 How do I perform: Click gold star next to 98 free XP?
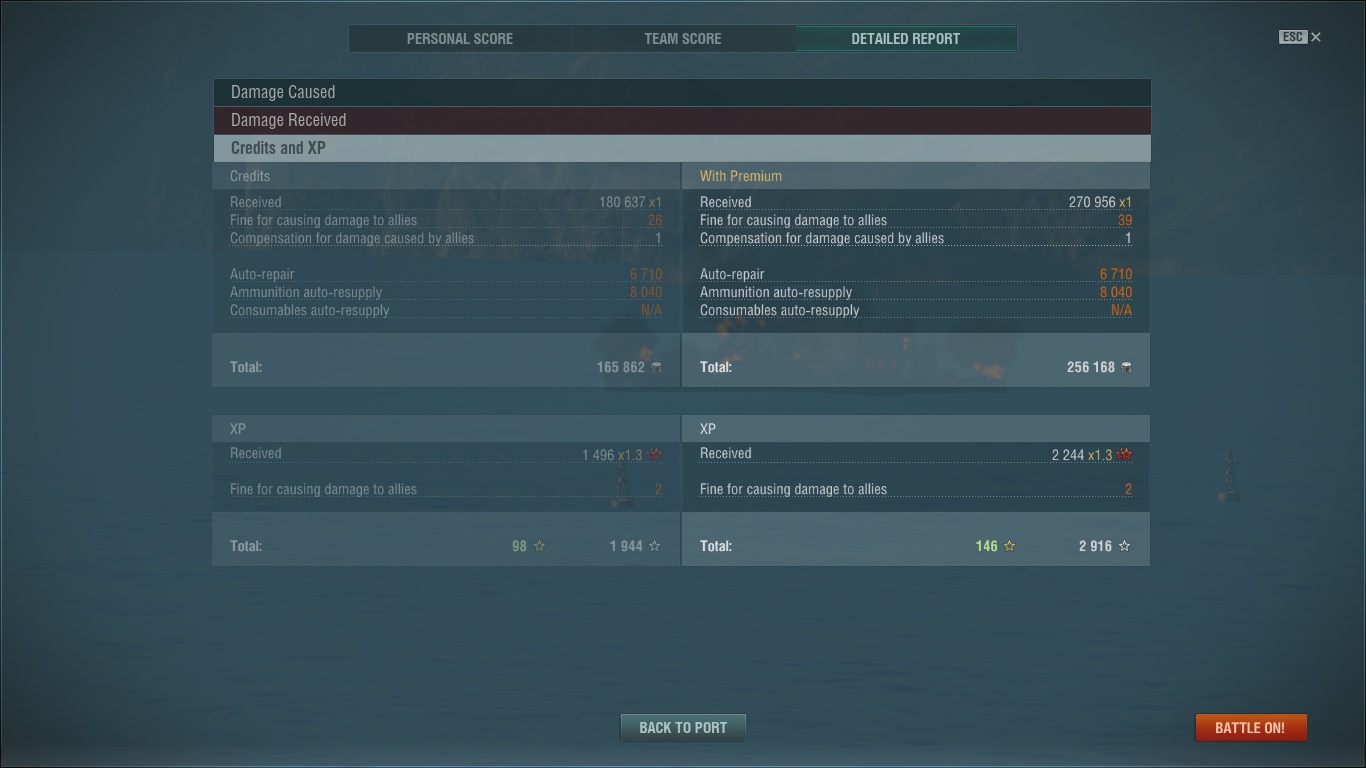(x=540, y=546)
